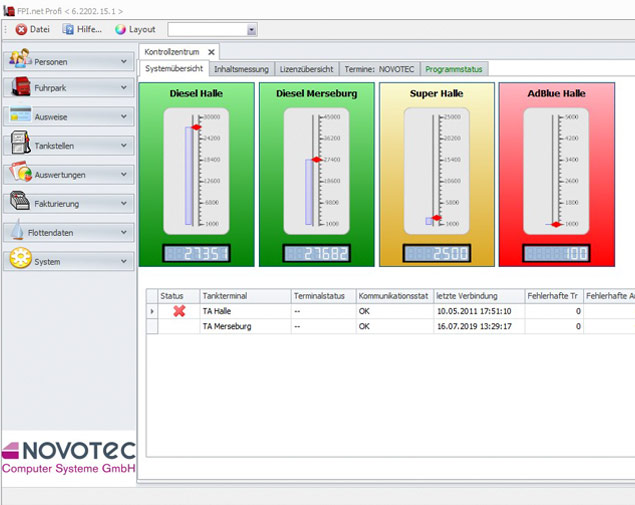635x505 pixels.
Task: Expand the Fuhrpark section chevron
Action: 124,88
